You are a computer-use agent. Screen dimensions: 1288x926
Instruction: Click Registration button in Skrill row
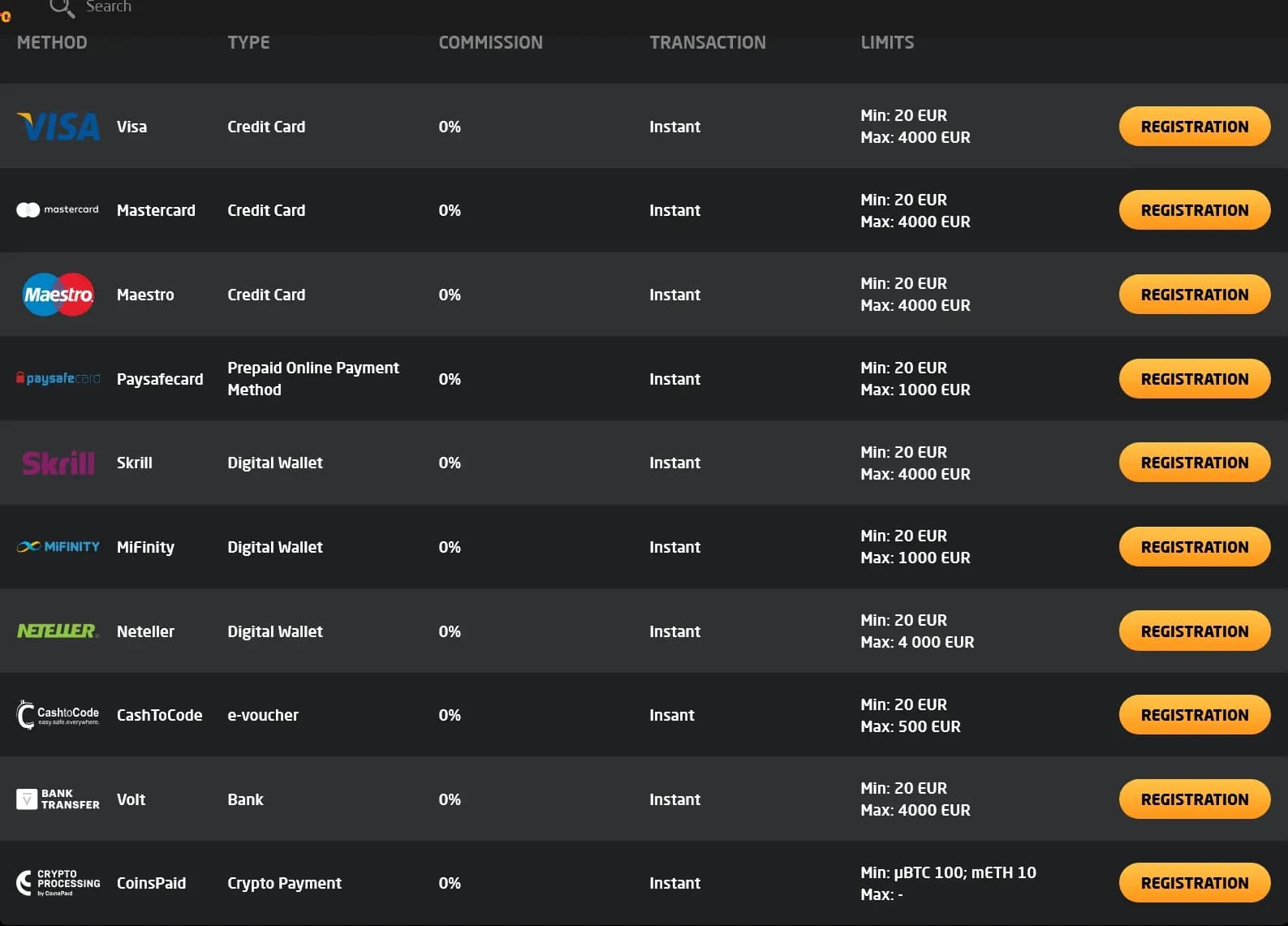pos(1195,463)
